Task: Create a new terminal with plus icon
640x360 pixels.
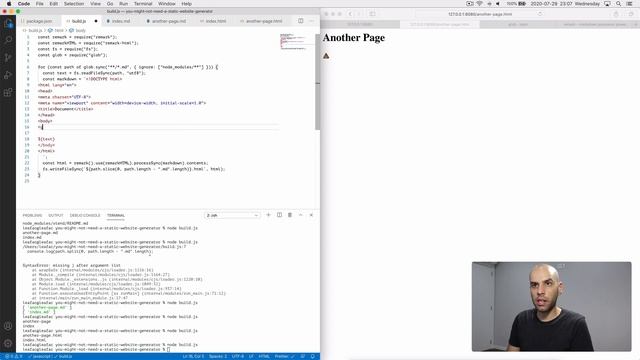Action: pos(268,215)
